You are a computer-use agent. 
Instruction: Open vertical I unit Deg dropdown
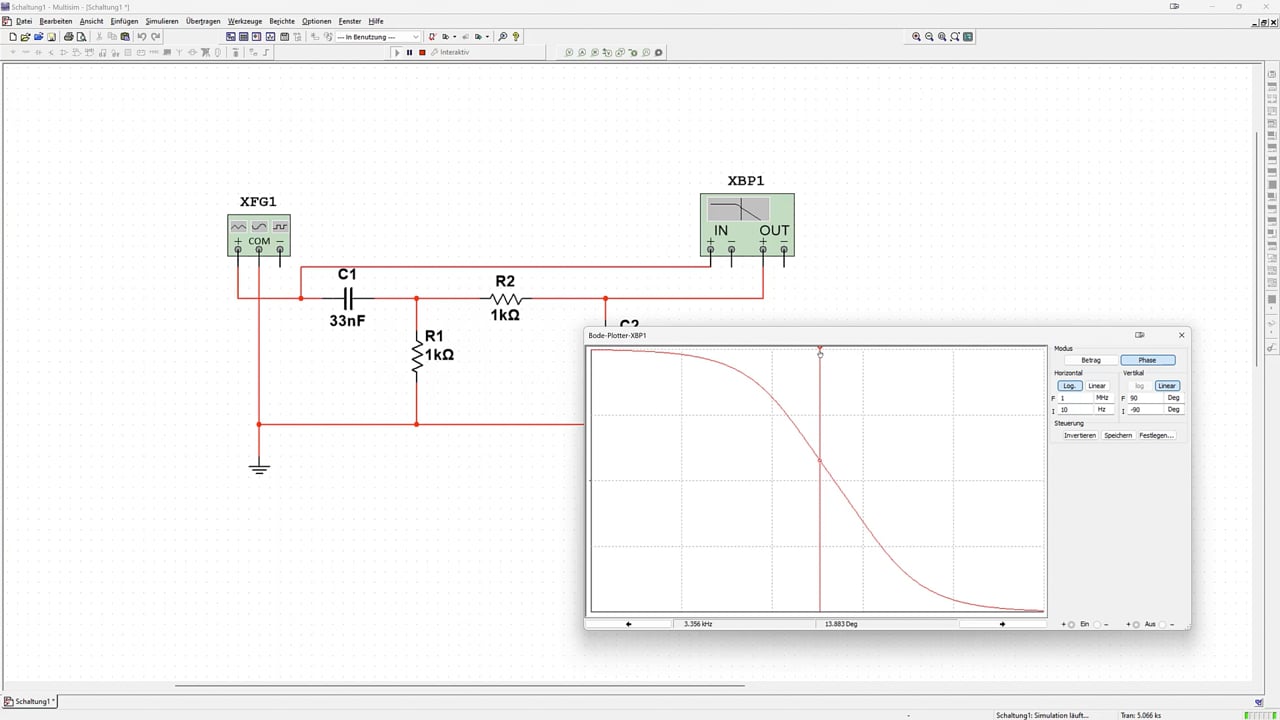tap(1174, 410)
